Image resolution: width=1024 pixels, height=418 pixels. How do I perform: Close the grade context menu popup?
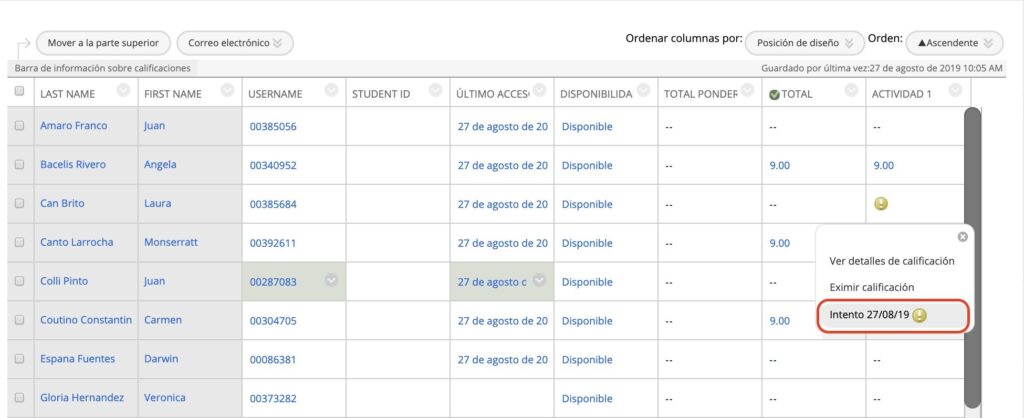point(962,237)
